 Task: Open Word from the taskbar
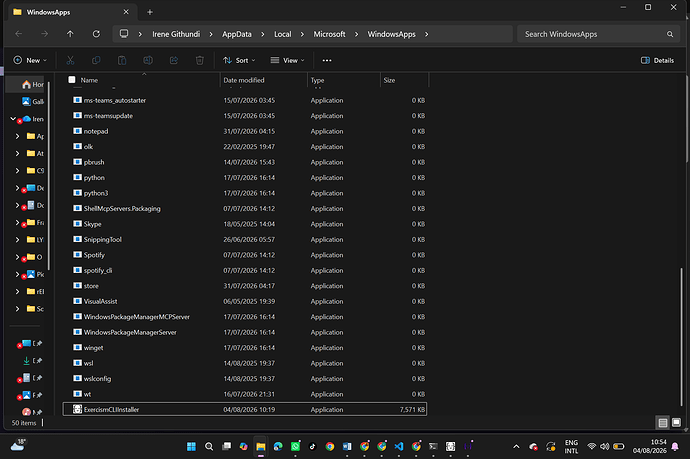347,447
